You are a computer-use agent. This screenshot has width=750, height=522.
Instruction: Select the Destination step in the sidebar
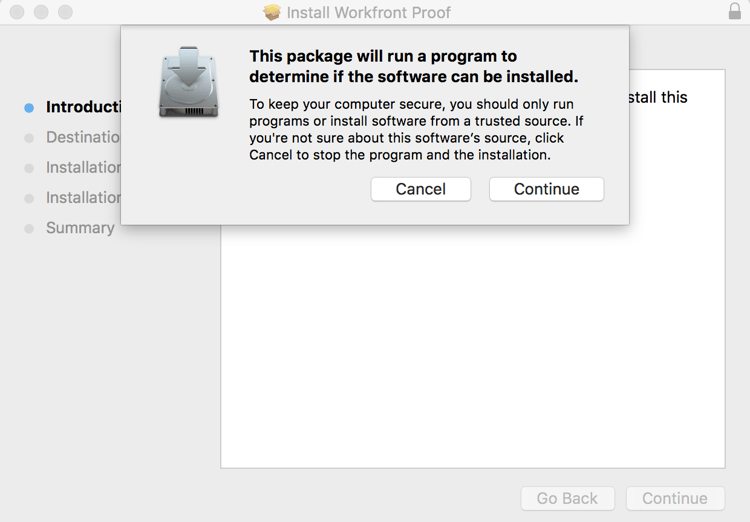(83, 137)
